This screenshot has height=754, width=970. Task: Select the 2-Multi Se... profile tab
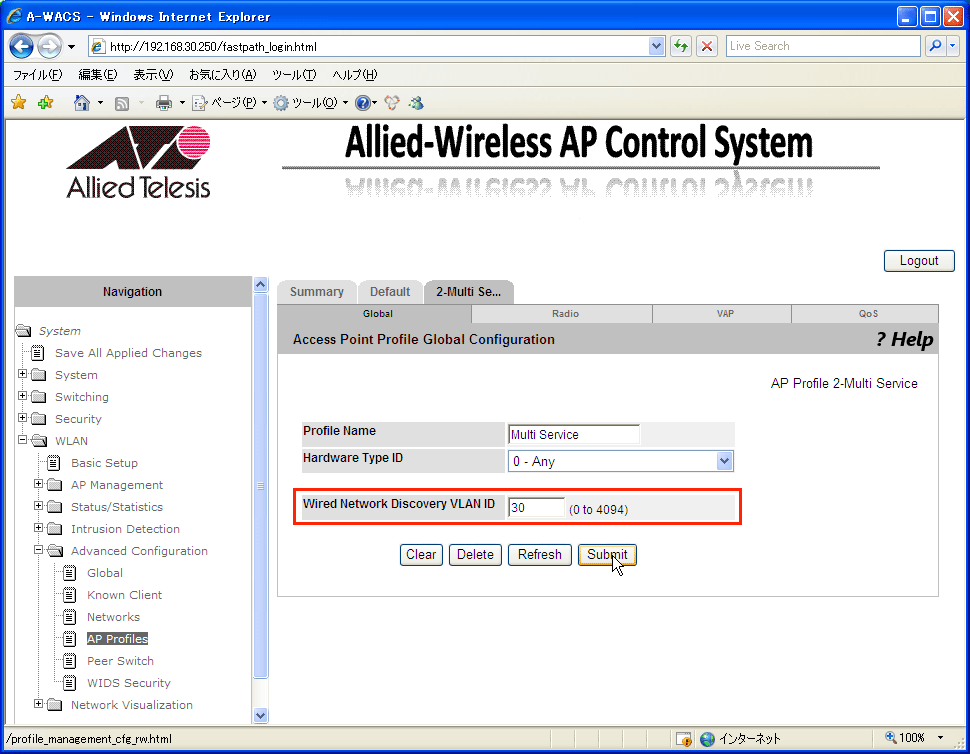point(468,292)
